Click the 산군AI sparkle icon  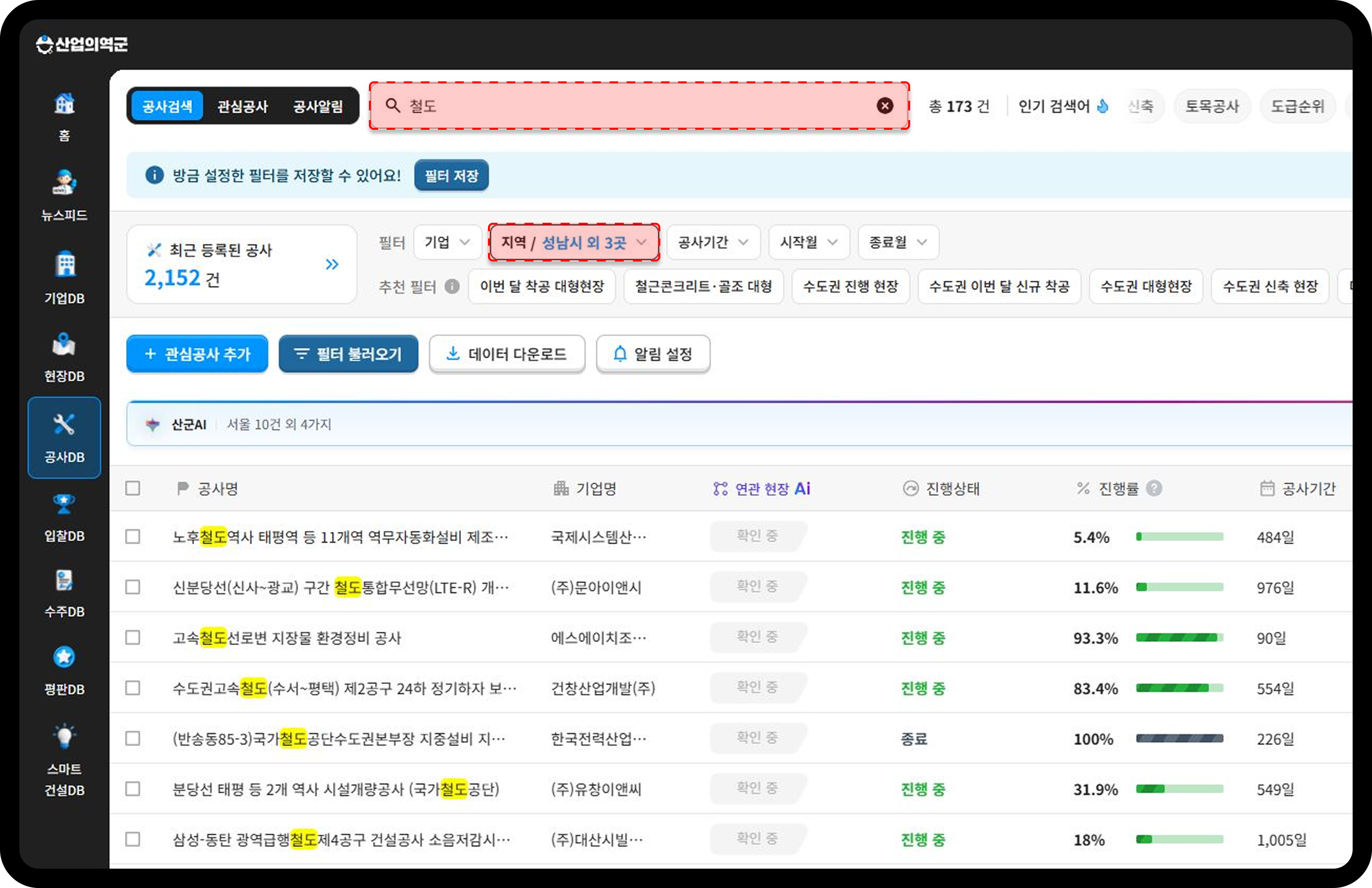pos(152,425)
